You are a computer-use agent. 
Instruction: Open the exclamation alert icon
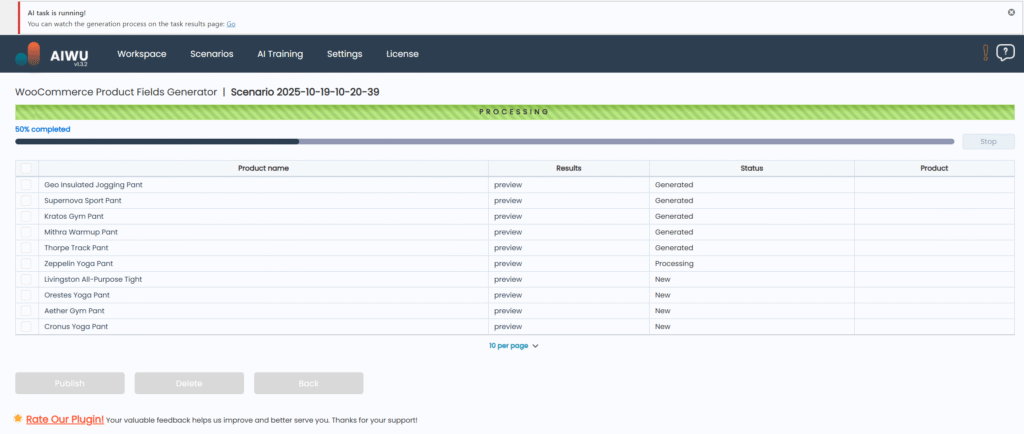(985, 53)
